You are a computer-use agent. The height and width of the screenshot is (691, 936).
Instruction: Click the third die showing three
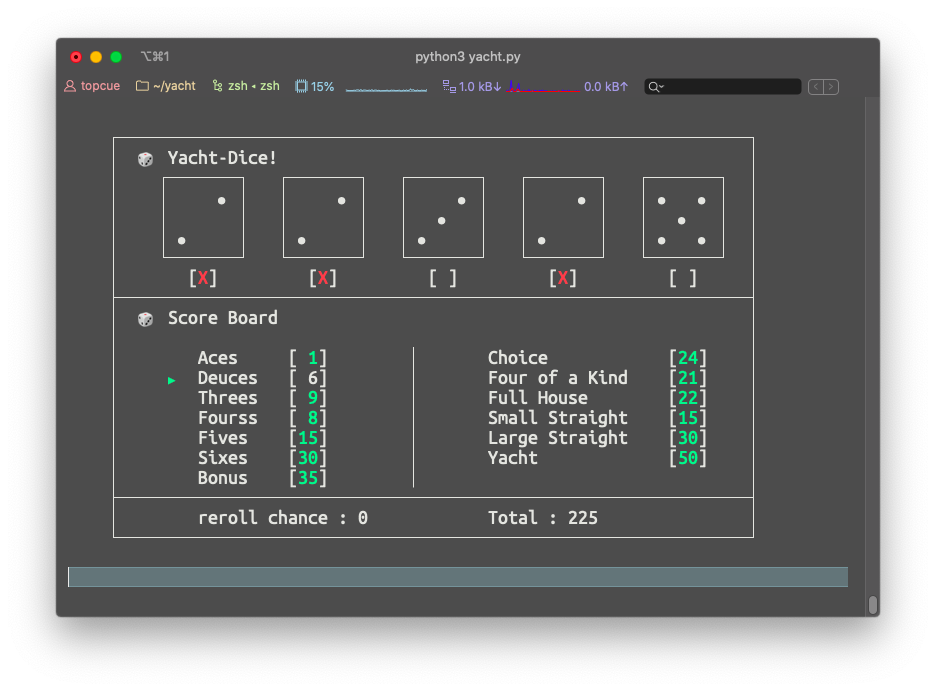[444, 217]
